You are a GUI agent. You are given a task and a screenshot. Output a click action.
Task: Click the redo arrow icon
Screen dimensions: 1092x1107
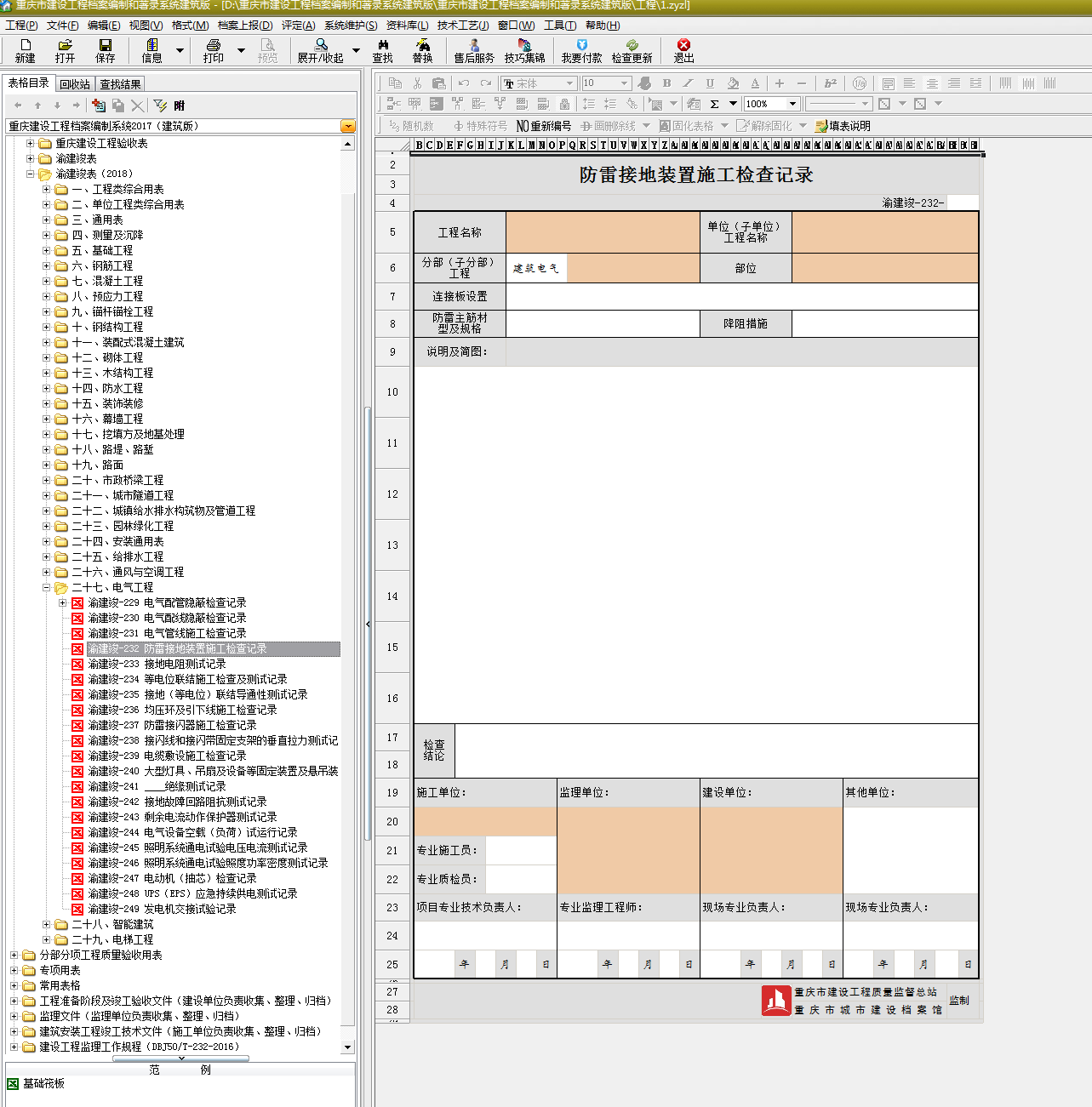coord(486,83)
